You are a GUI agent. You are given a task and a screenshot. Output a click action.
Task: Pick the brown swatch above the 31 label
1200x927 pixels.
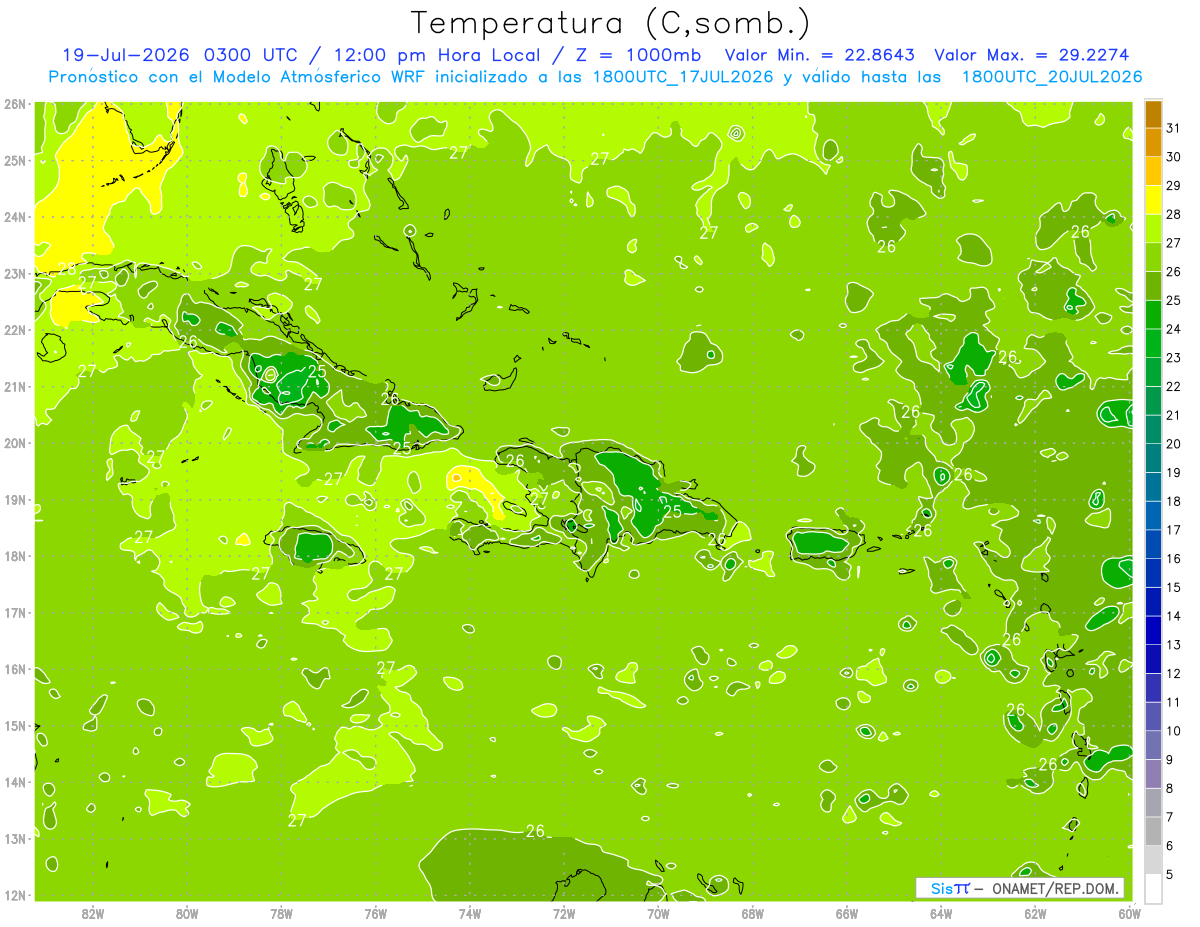[x=1153, y=114]
